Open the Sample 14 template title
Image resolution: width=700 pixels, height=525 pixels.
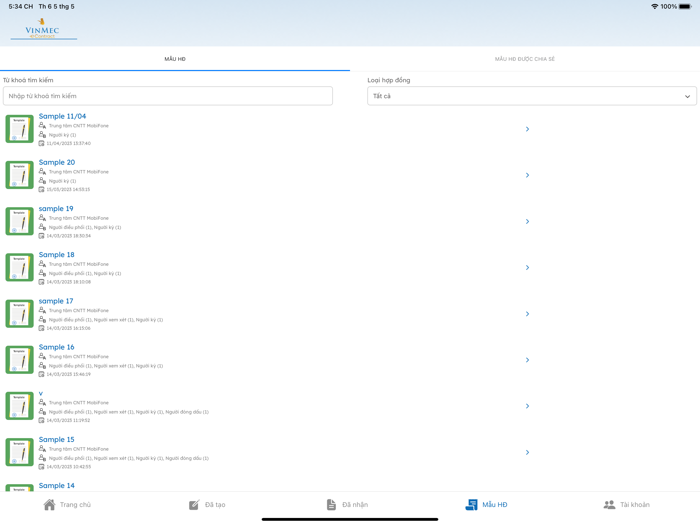tap(57, 485)
